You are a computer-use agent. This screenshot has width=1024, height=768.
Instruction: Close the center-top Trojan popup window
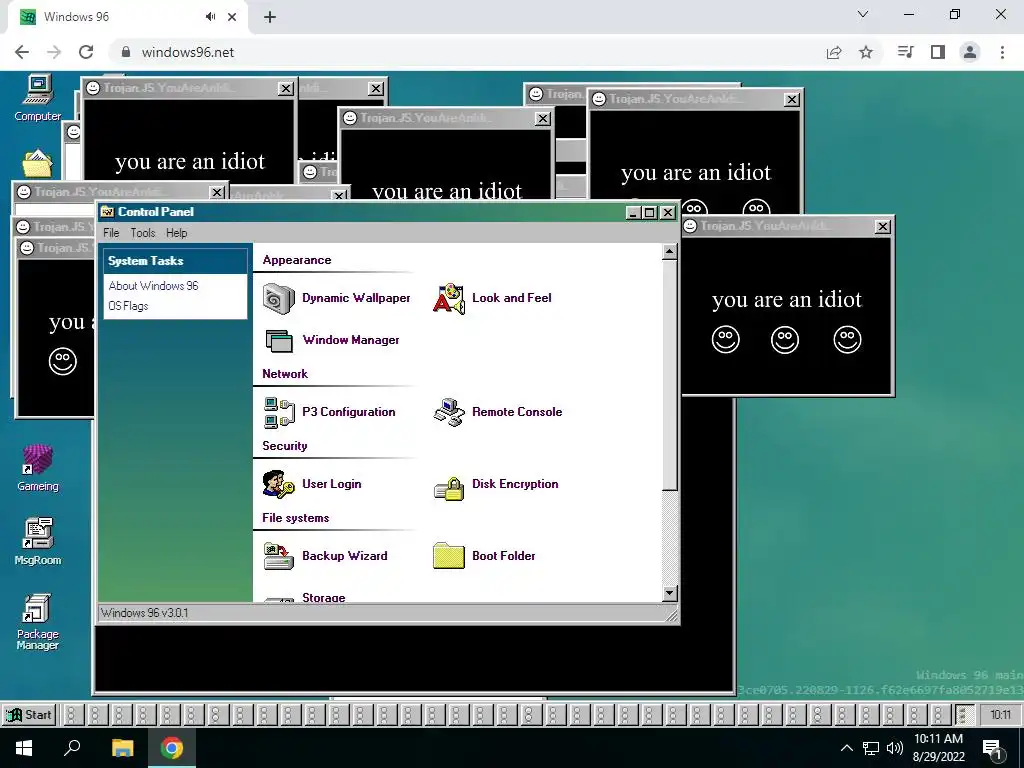point(543,119)
